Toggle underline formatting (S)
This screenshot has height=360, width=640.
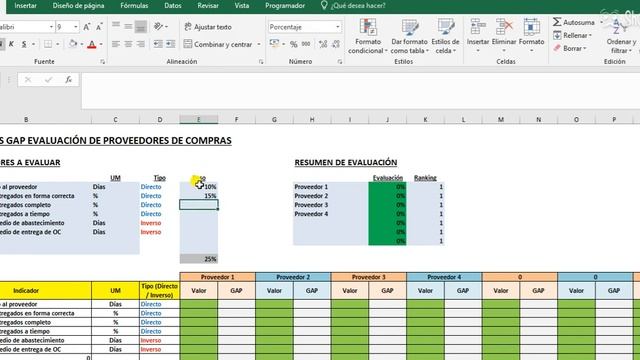tap(24, 44)
